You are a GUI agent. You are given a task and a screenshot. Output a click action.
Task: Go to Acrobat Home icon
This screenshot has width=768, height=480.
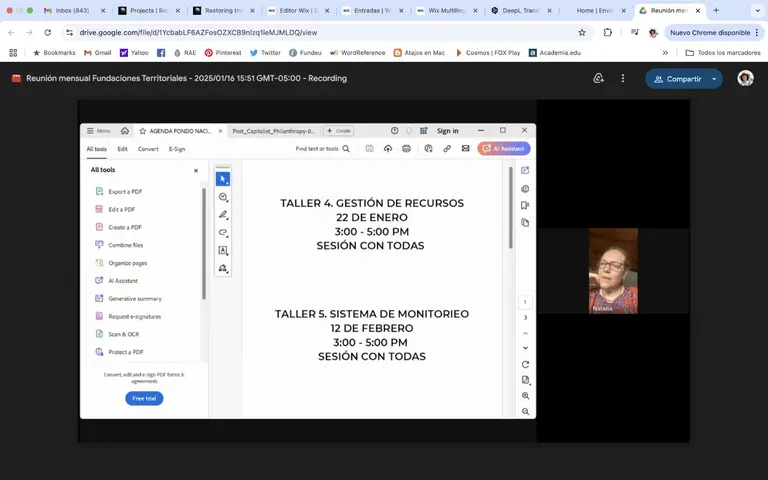[x=125, y=131]
